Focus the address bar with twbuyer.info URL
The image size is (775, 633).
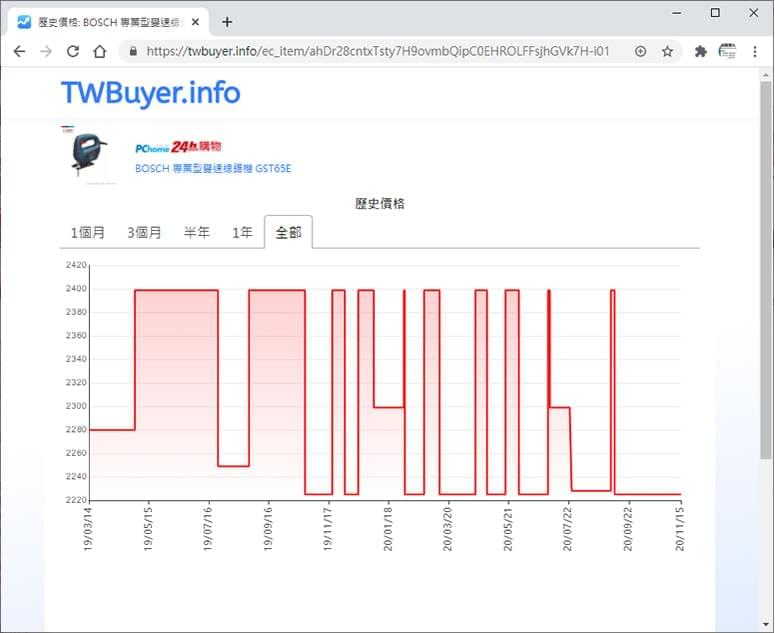(378, 51)
